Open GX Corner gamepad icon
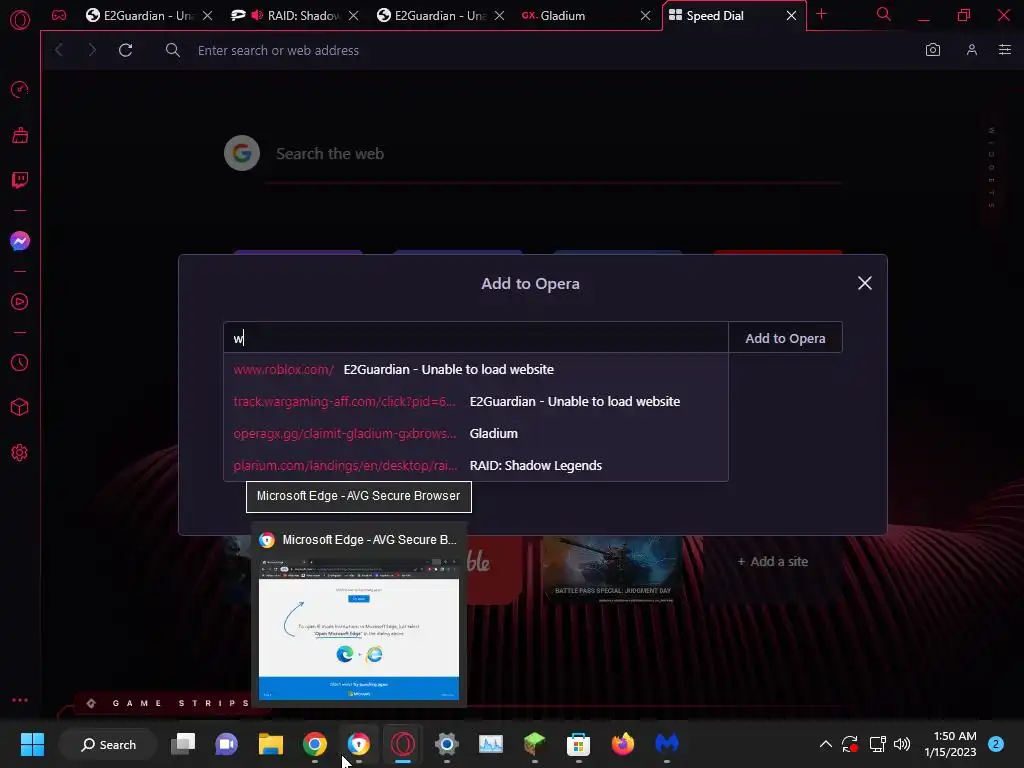1024x768 pixels. point(59,15)
